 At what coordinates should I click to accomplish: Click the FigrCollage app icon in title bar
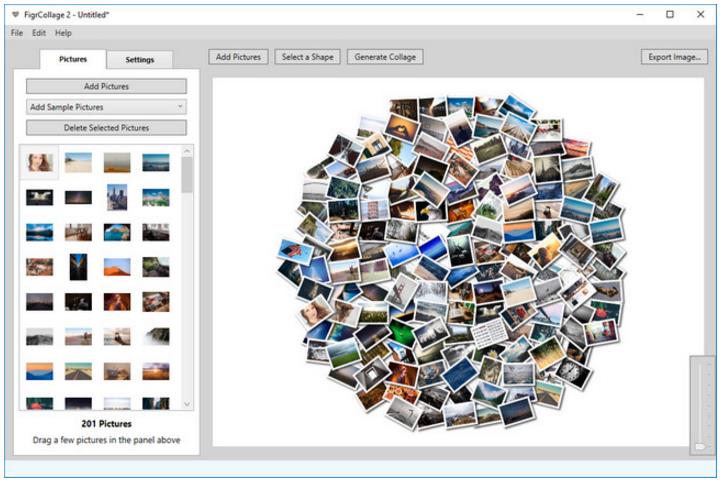[x=14, y=15]
